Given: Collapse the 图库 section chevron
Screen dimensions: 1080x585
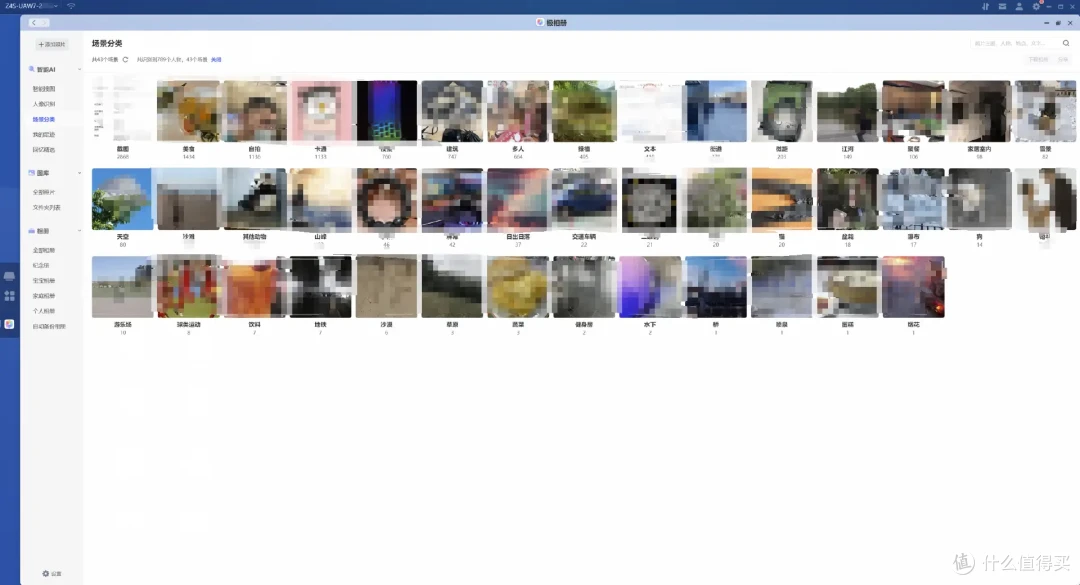Looking at the screenshot, I should click(x=79, y=173).
